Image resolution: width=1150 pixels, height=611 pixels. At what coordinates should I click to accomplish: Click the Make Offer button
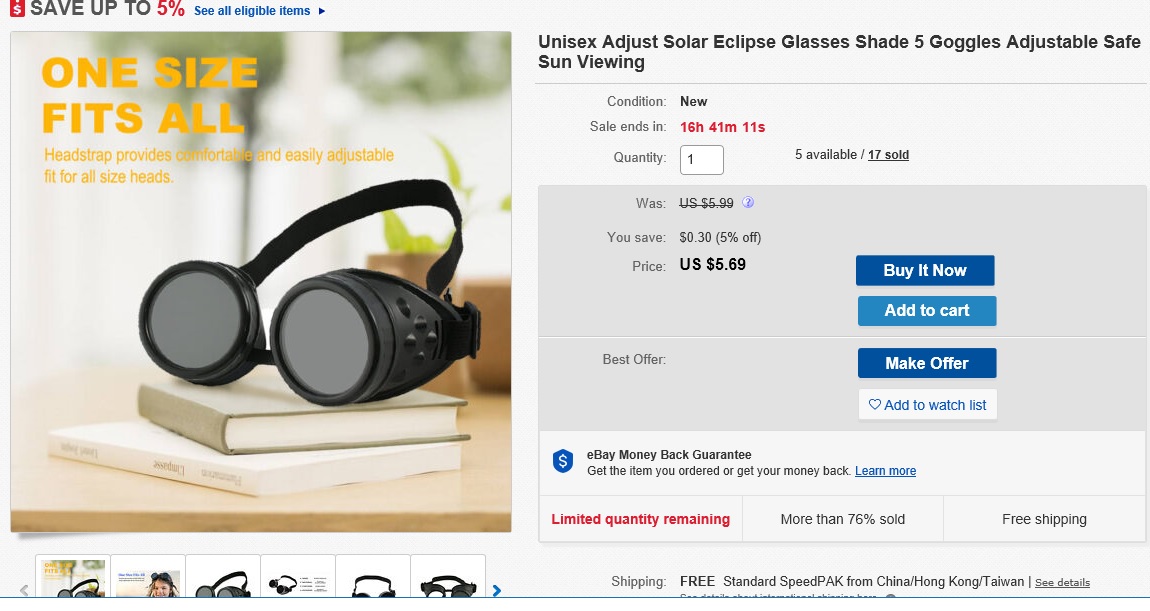coord(926,363)
